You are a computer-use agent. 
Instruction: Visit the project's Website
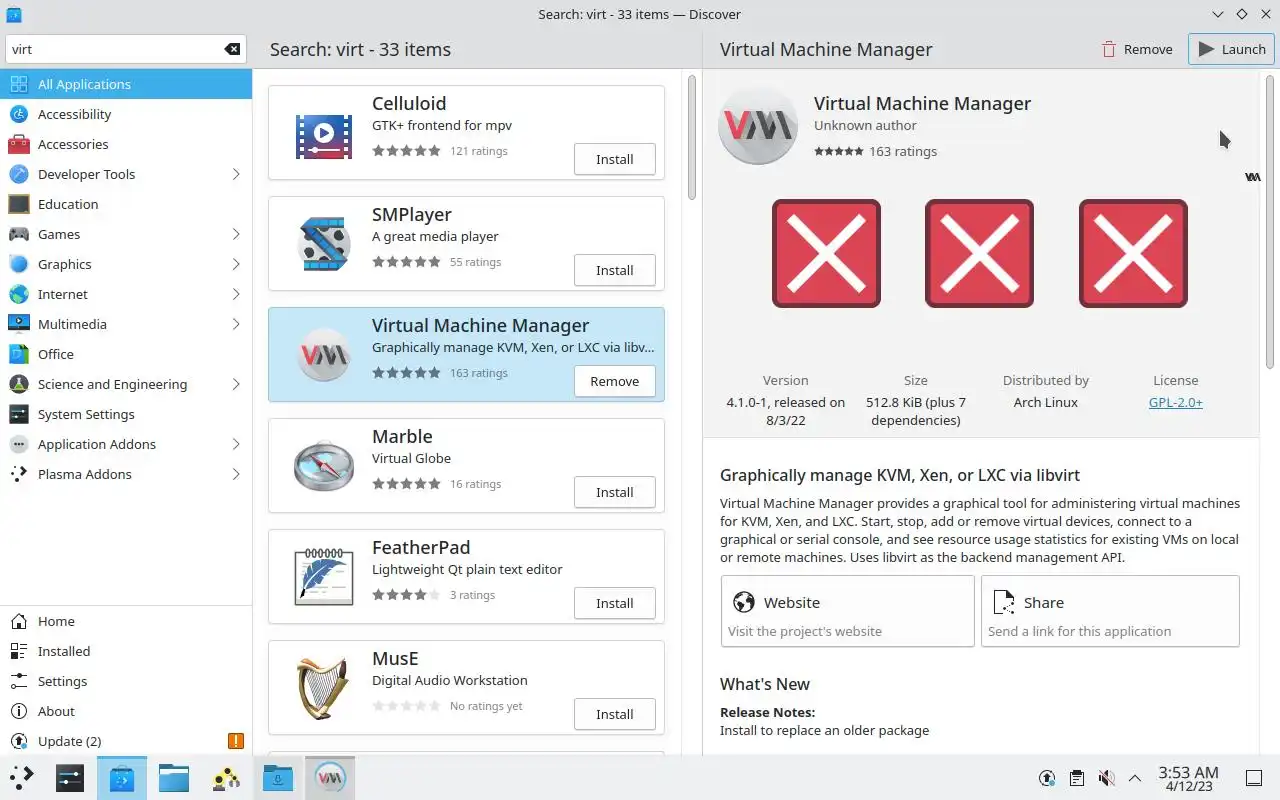(848, 611)
